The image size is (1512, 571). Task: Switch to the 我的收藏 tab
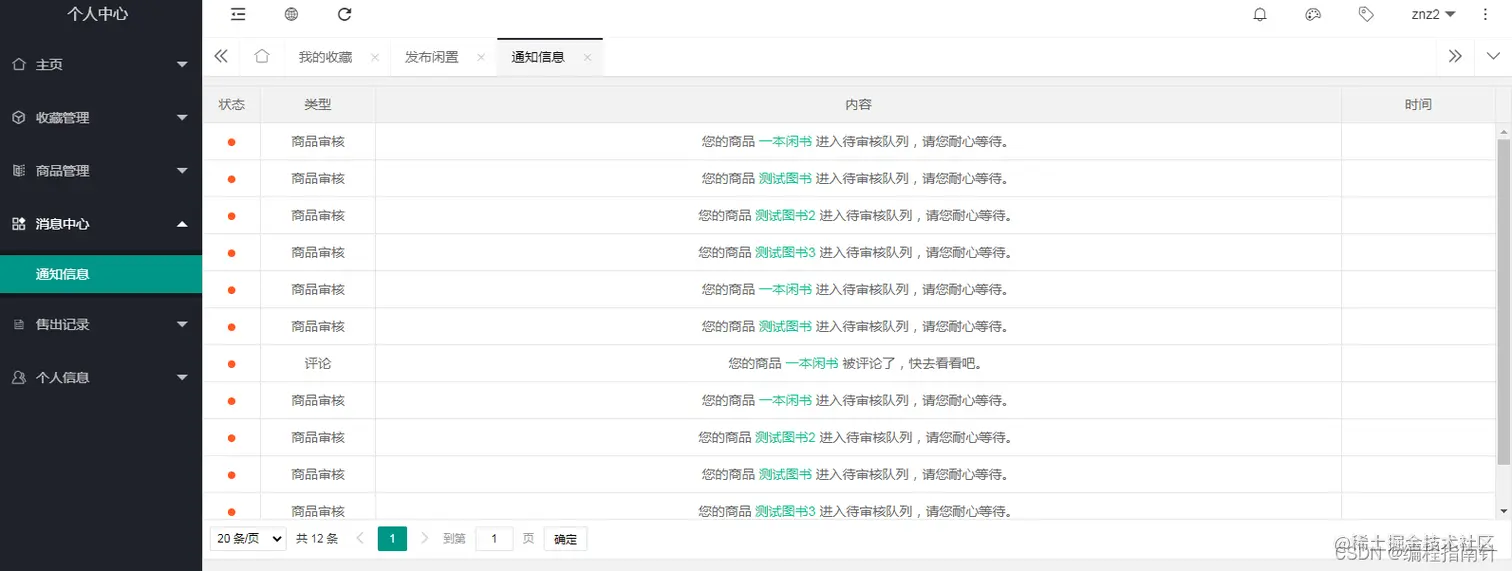click(325, 57)
